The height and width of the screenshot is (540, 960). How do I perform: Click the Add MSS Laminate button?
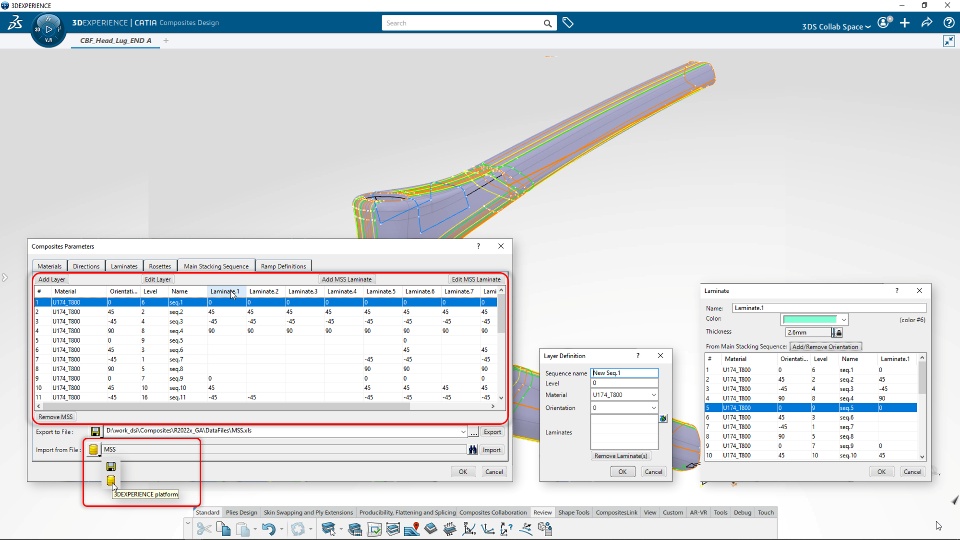pos(347,279)
